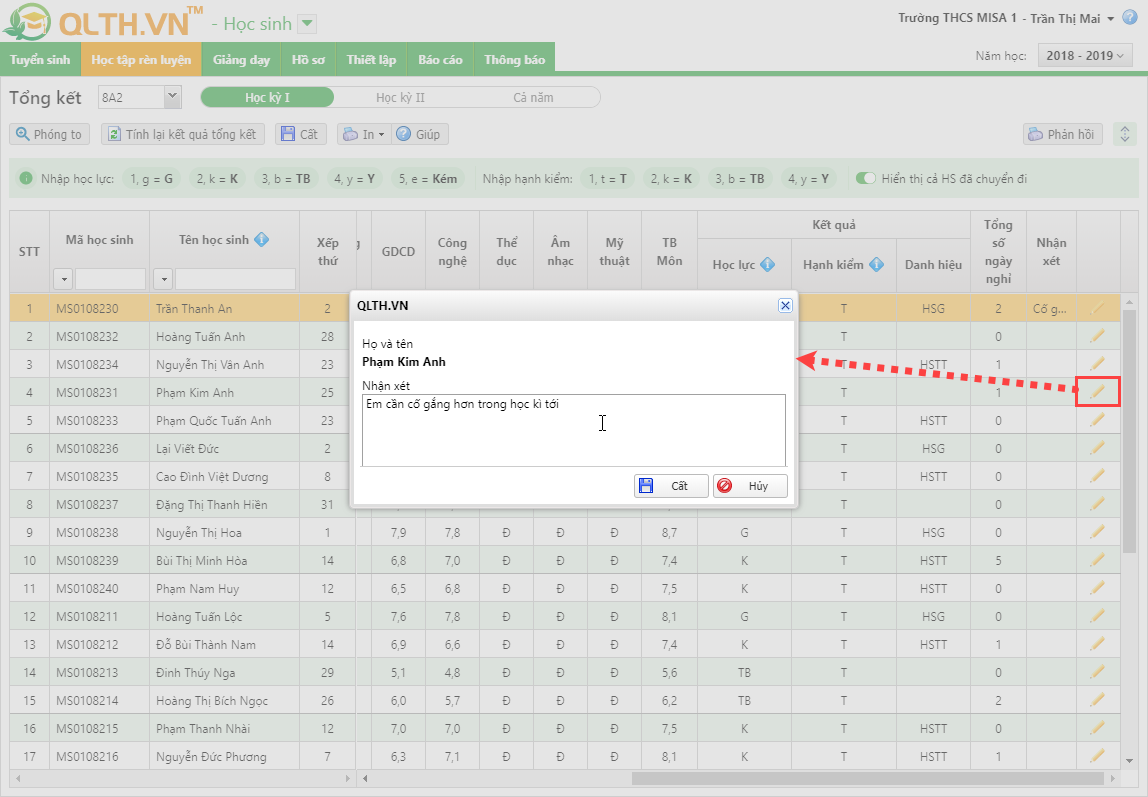Click the Cất save button in dialog
The width and height of the screenshot is (1148, 797).
tap(671, 486)
